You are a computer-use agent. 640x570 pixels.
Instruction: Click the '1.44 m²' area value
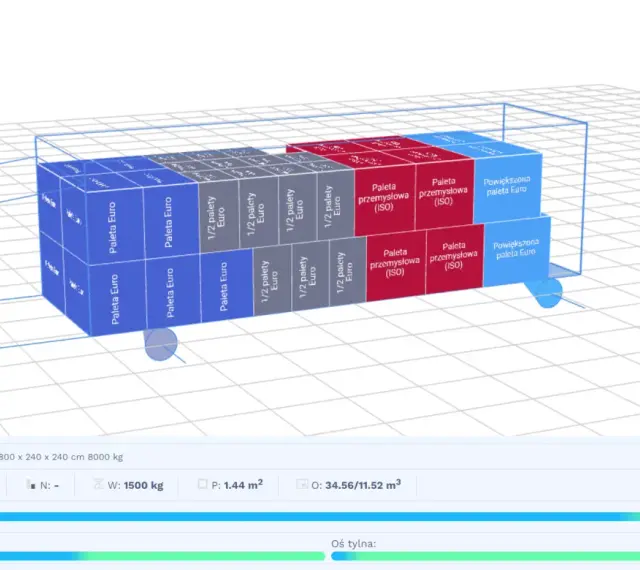click(243, 485)
